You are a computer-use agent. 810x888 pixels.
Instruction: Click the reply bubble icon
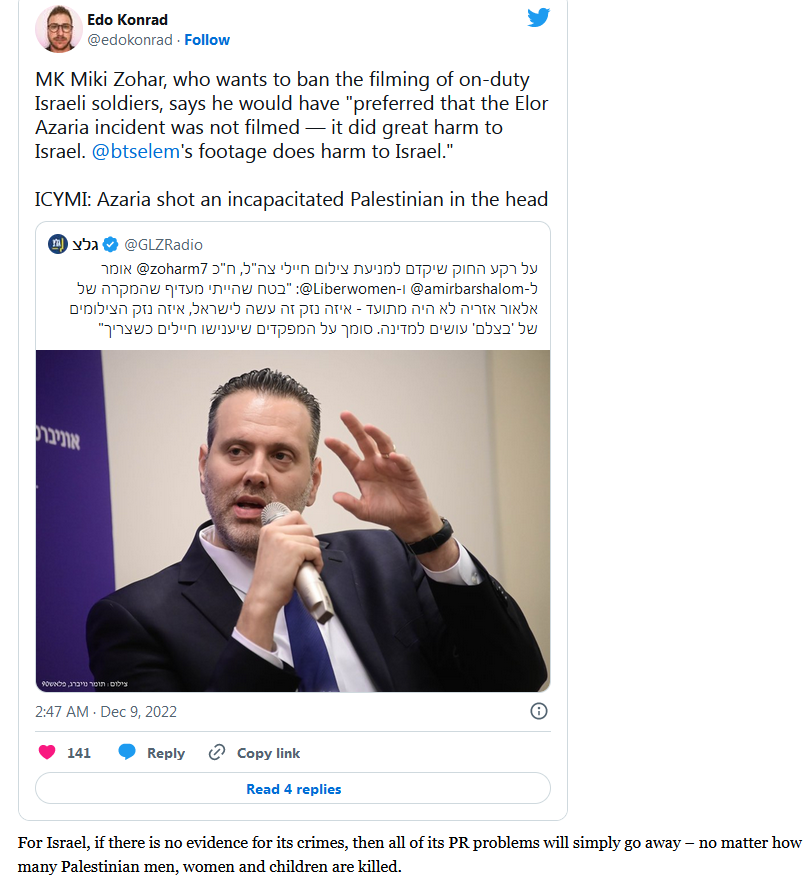point(127,752)
